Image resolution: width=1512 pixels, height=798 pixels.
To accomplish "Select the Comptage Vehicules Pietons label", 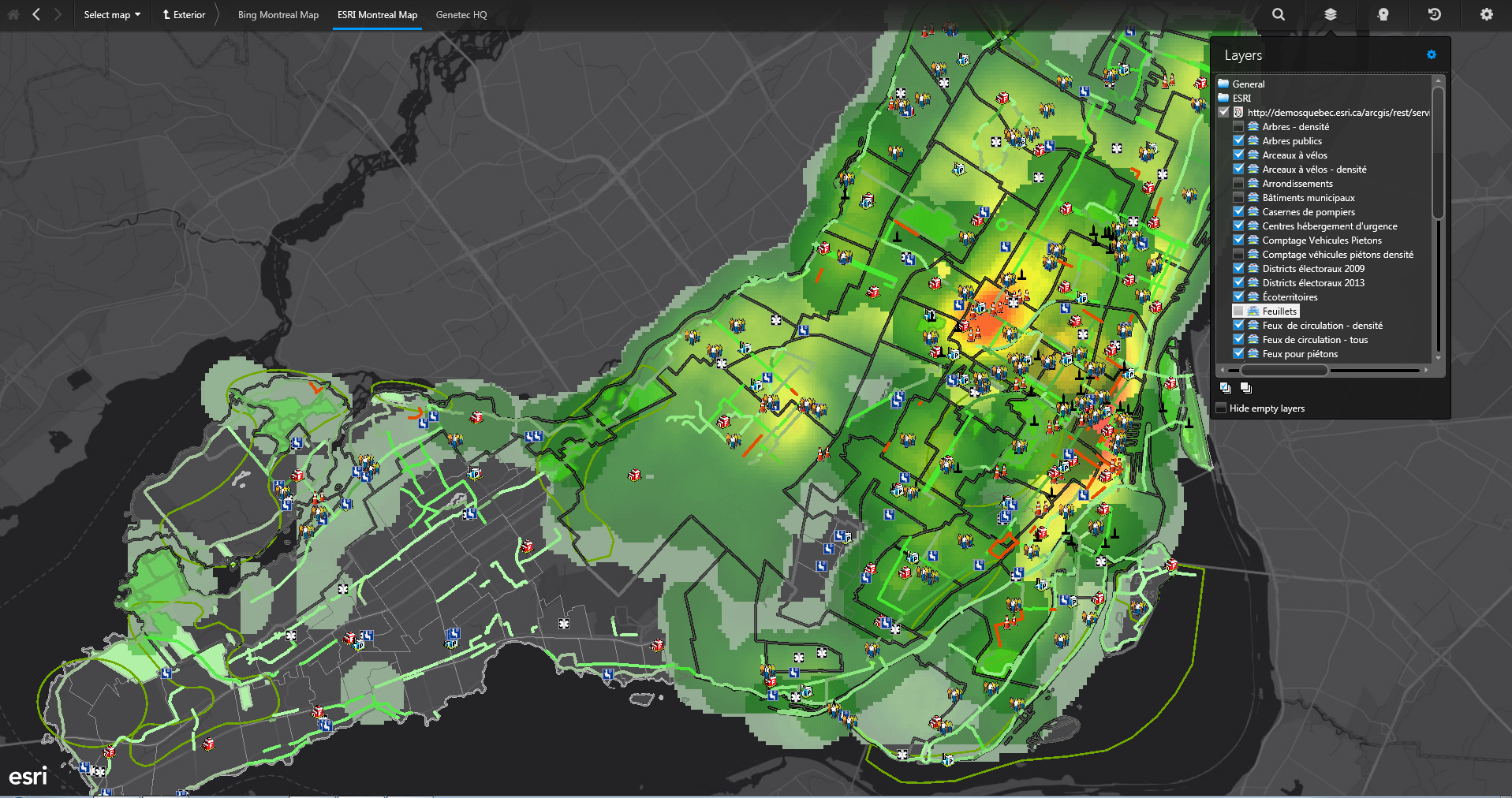I will point(1322,240).
